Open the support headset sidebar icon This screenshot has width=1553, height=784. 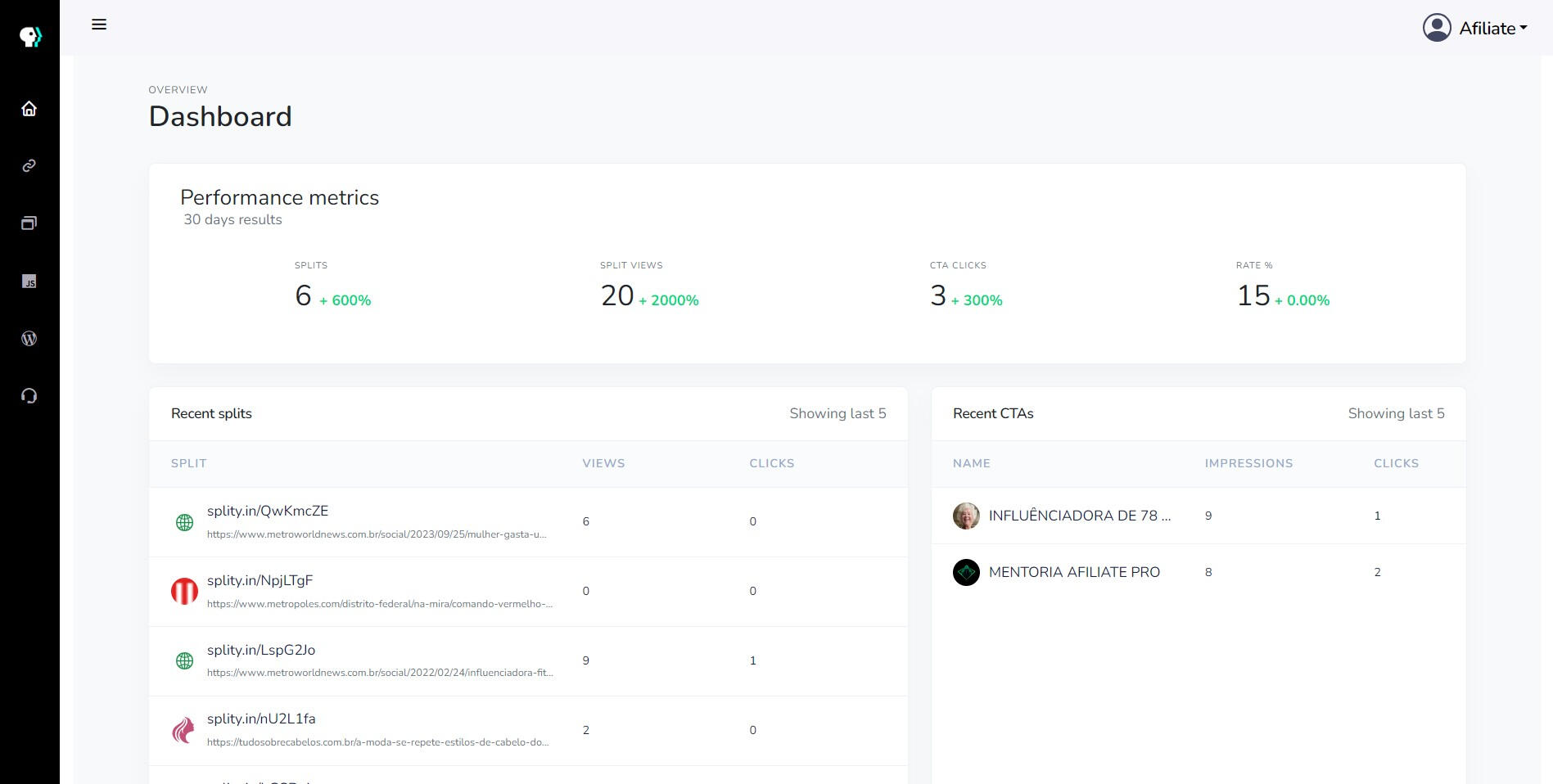click(x=29, y=396)
